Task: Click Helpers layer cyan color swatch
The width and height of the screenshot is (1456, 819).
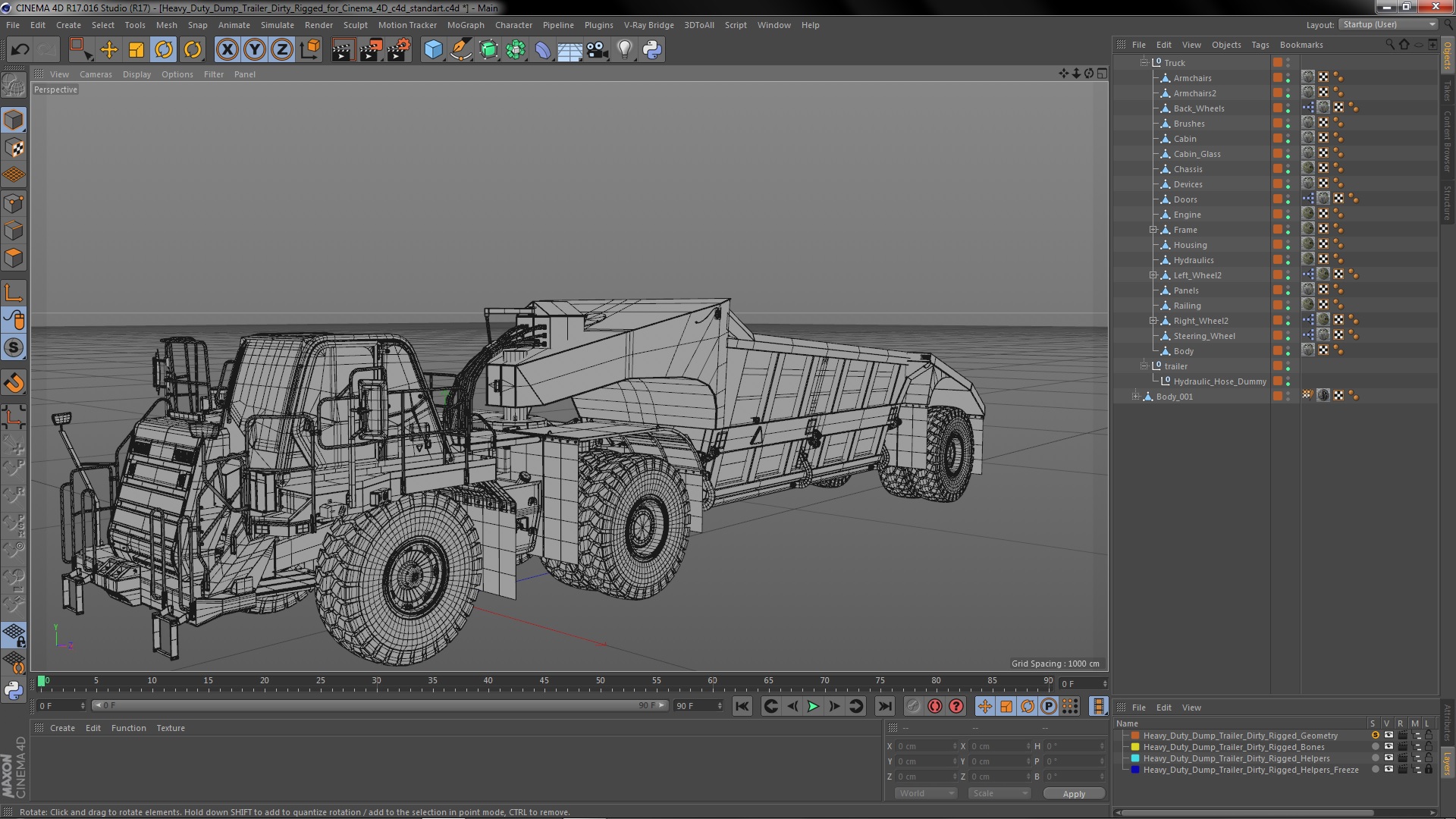Action: coord(1135,758)
